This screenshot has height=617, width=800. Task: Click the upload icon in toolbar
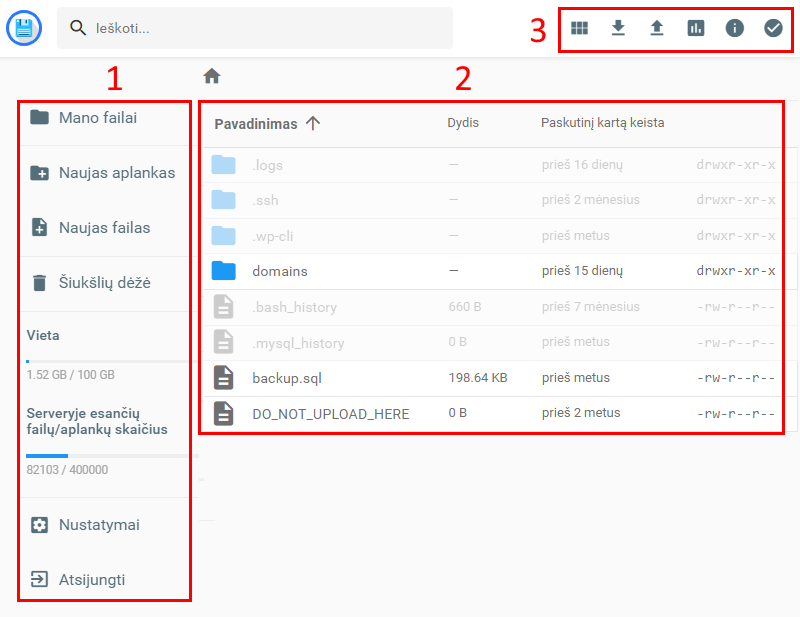(656, 28)
